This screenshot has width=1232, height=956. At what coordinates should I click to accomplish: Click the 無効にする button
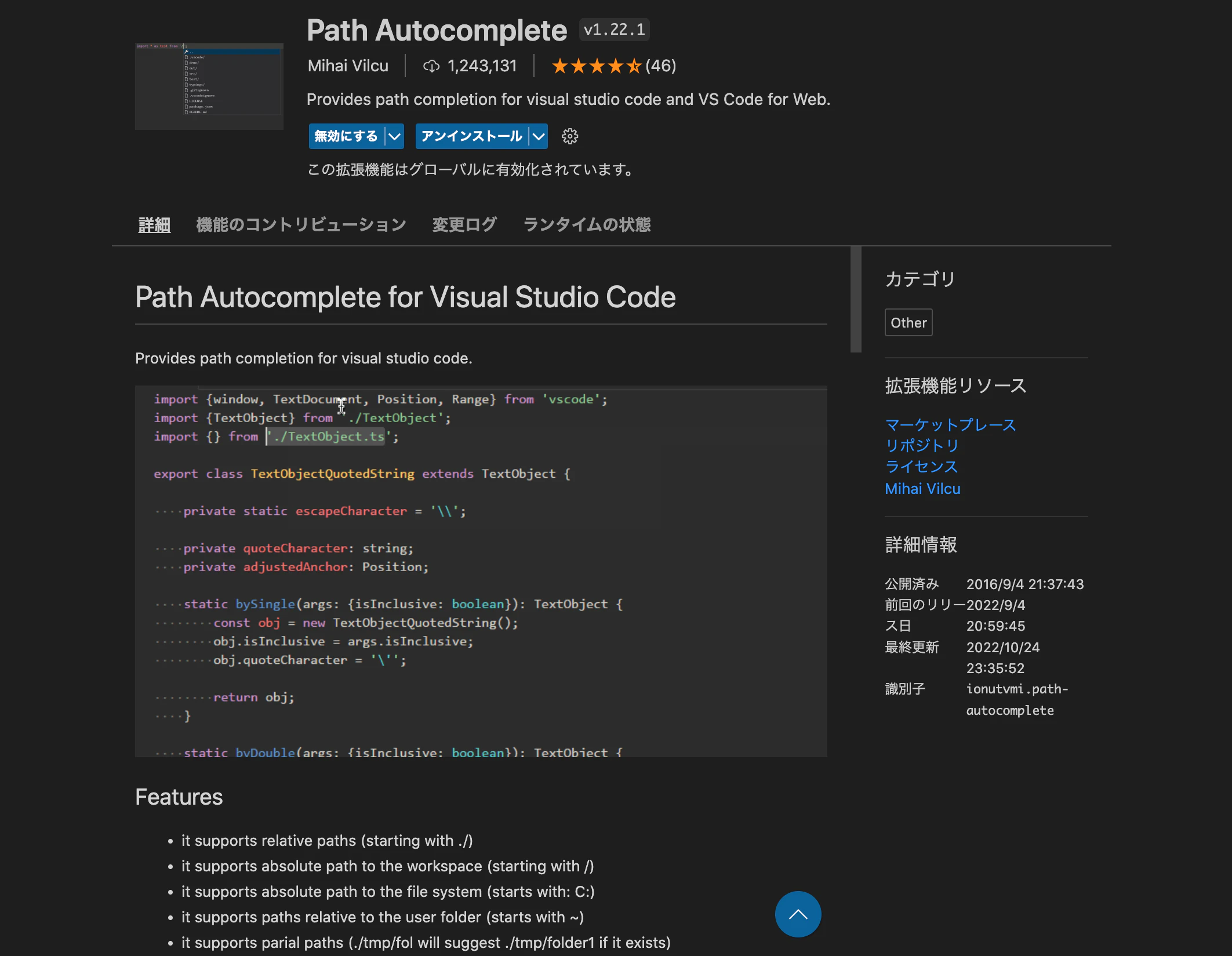[x=346, y=136]
